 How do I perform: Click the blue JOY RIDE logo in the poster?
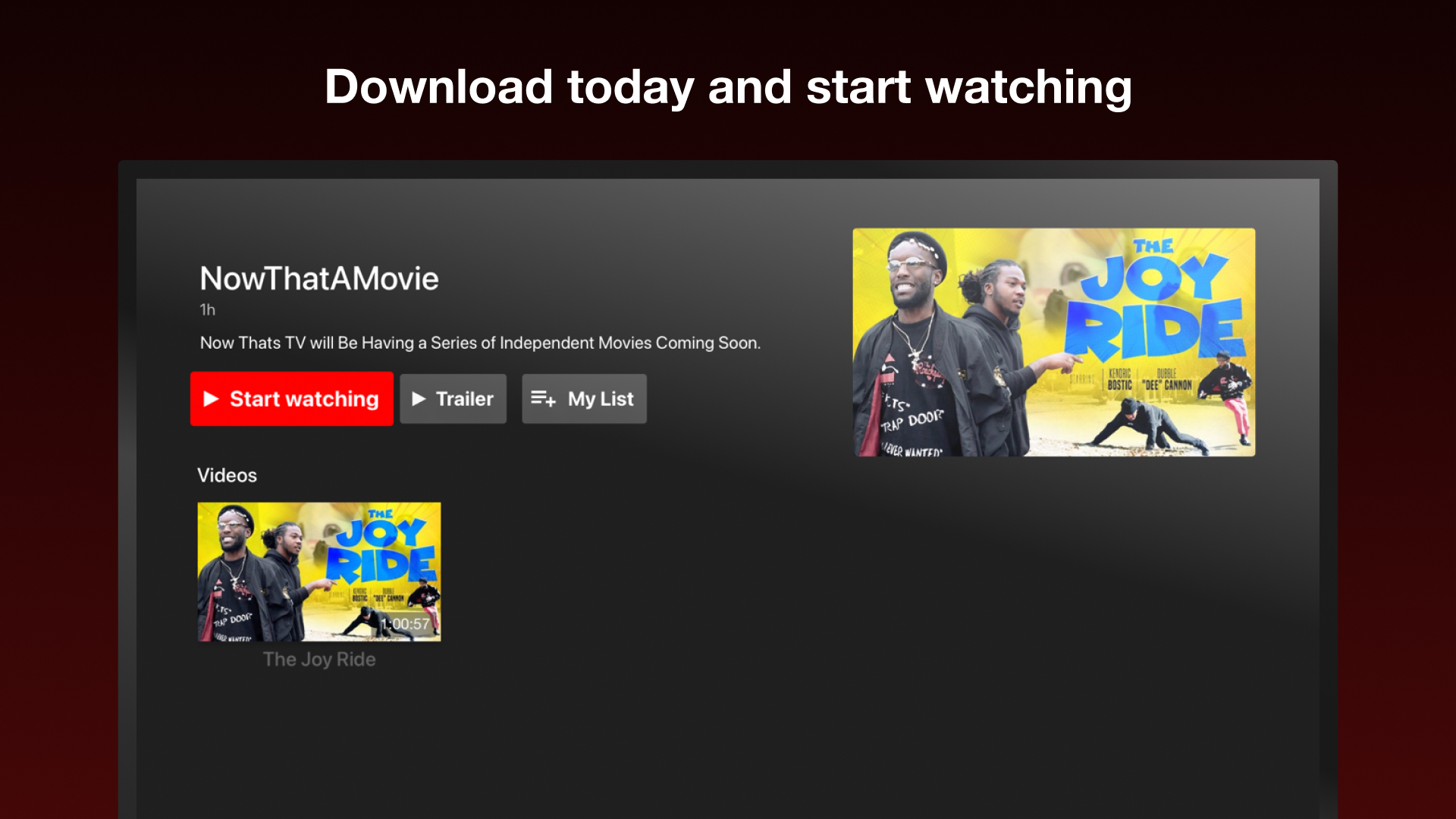[1156, 311]
